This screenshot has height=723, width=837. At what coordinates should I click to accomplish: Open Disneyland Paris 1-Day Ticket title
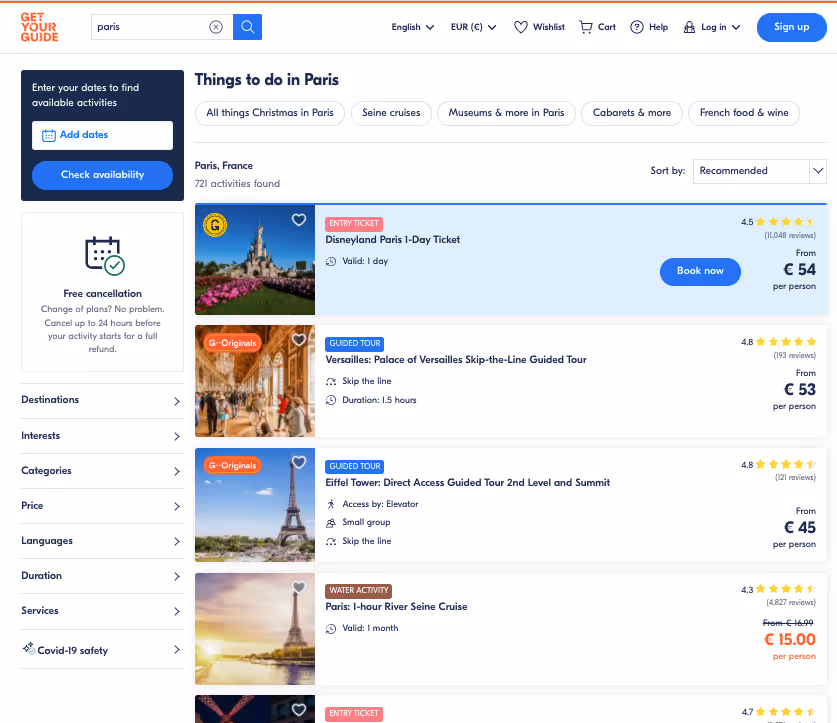coord(392,240)
